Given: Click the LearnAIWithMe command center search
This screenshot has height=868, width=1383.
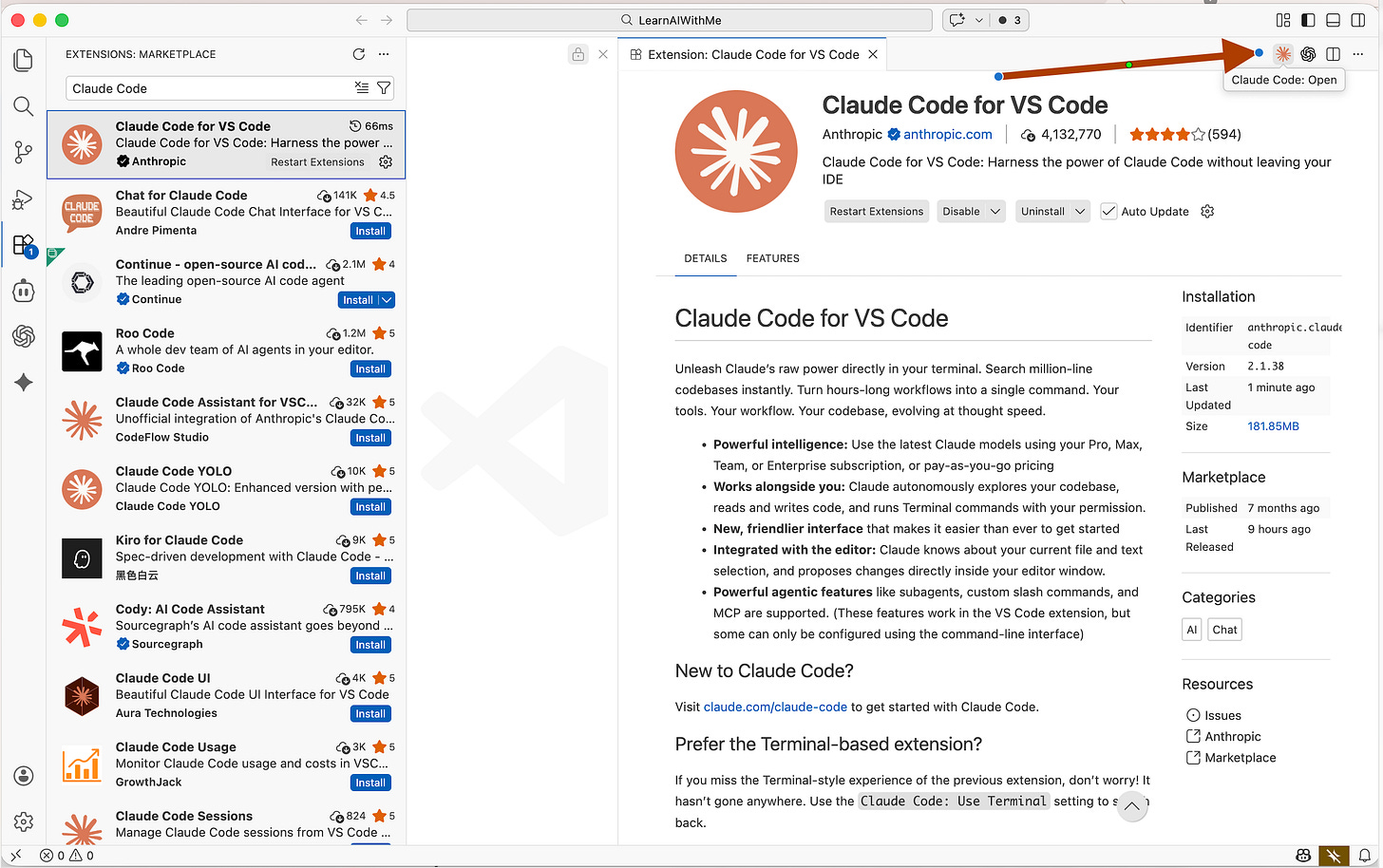Looking at the screenshot, I should point(670,20).
